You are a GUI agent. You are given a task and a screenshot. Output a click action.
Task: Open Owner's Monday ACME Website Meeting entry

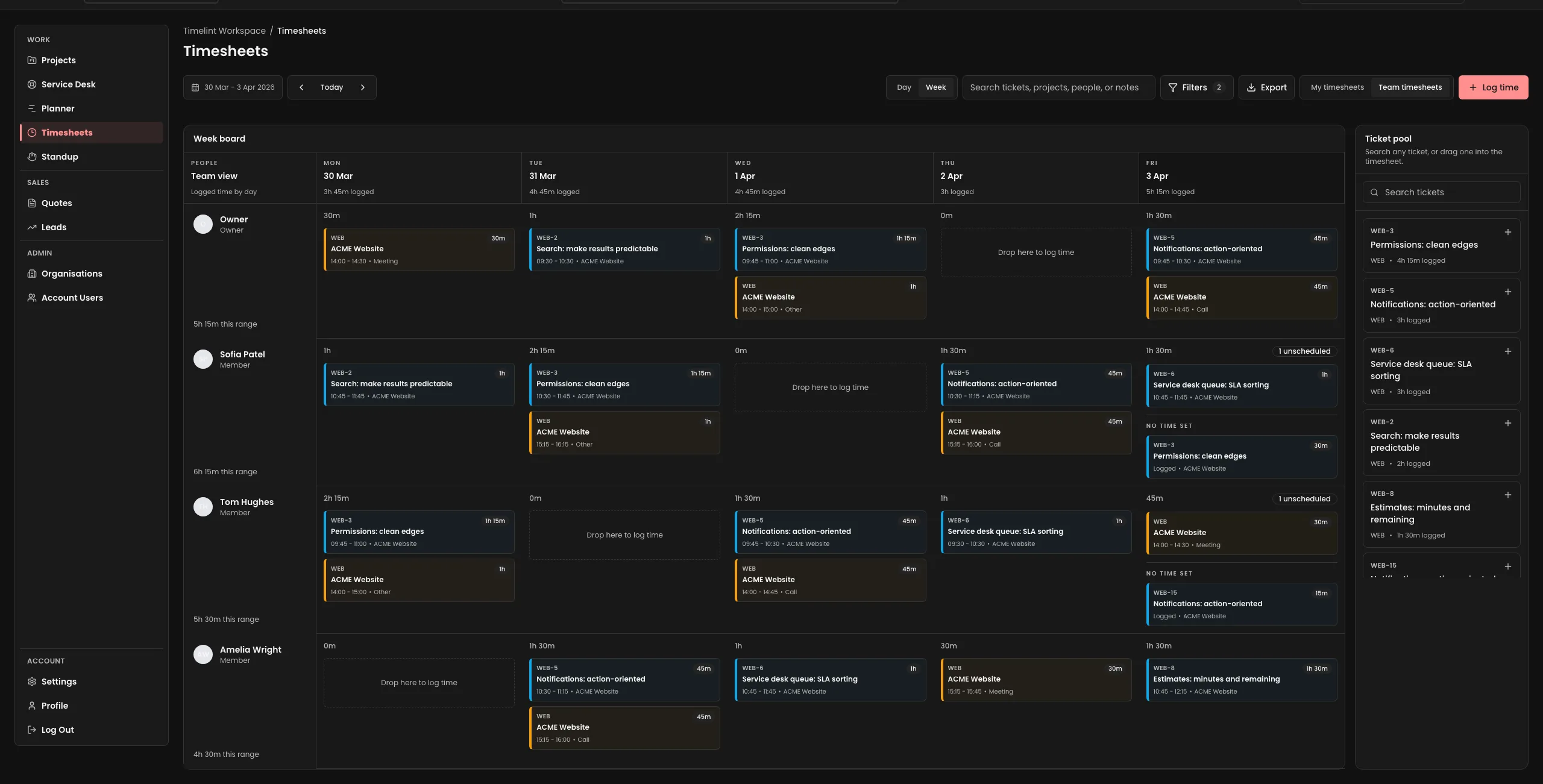(x=419, y=249)
